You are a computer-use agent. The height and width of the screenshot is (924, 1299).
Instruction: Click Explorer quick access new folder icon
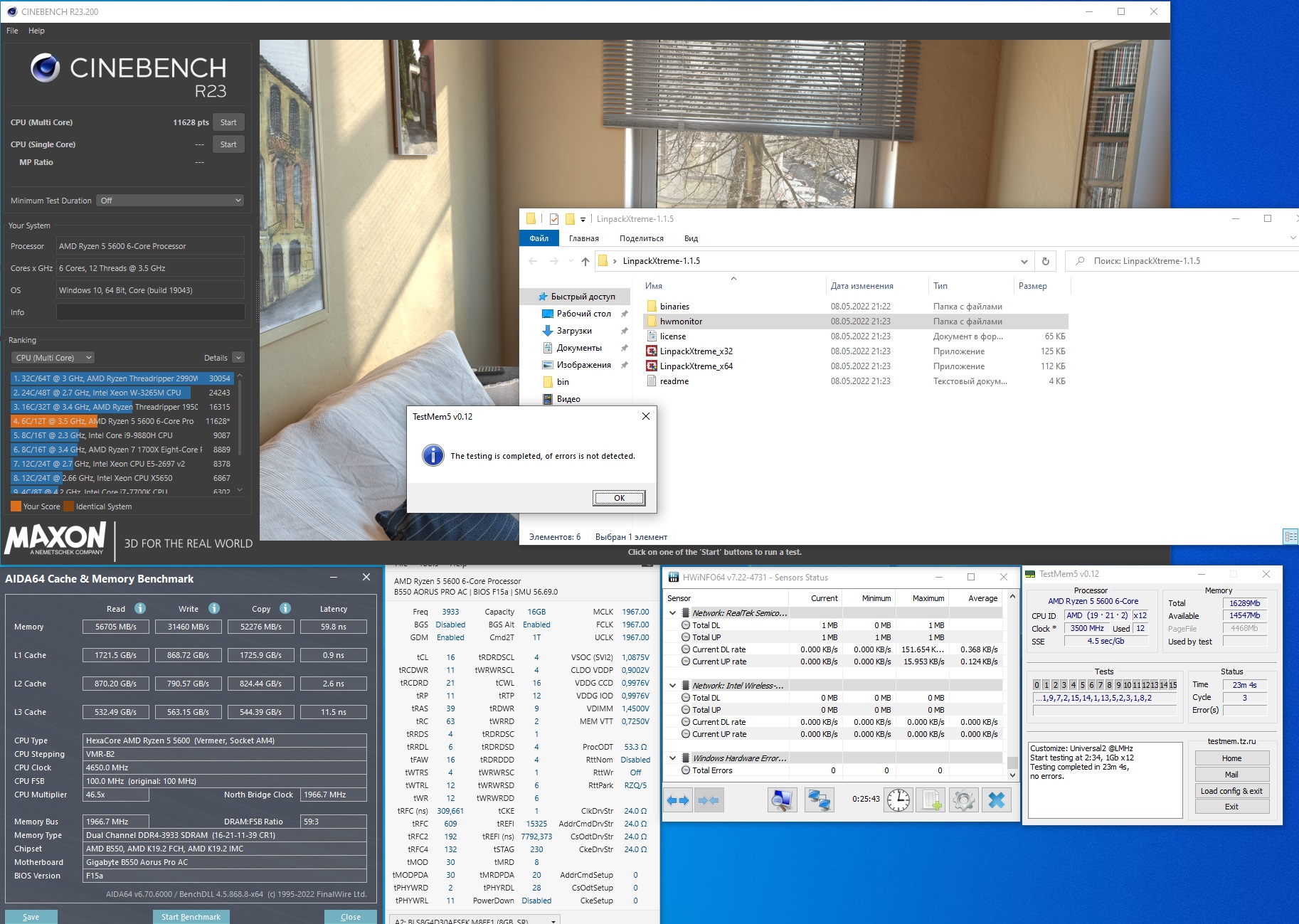click(x=570, y=219)
